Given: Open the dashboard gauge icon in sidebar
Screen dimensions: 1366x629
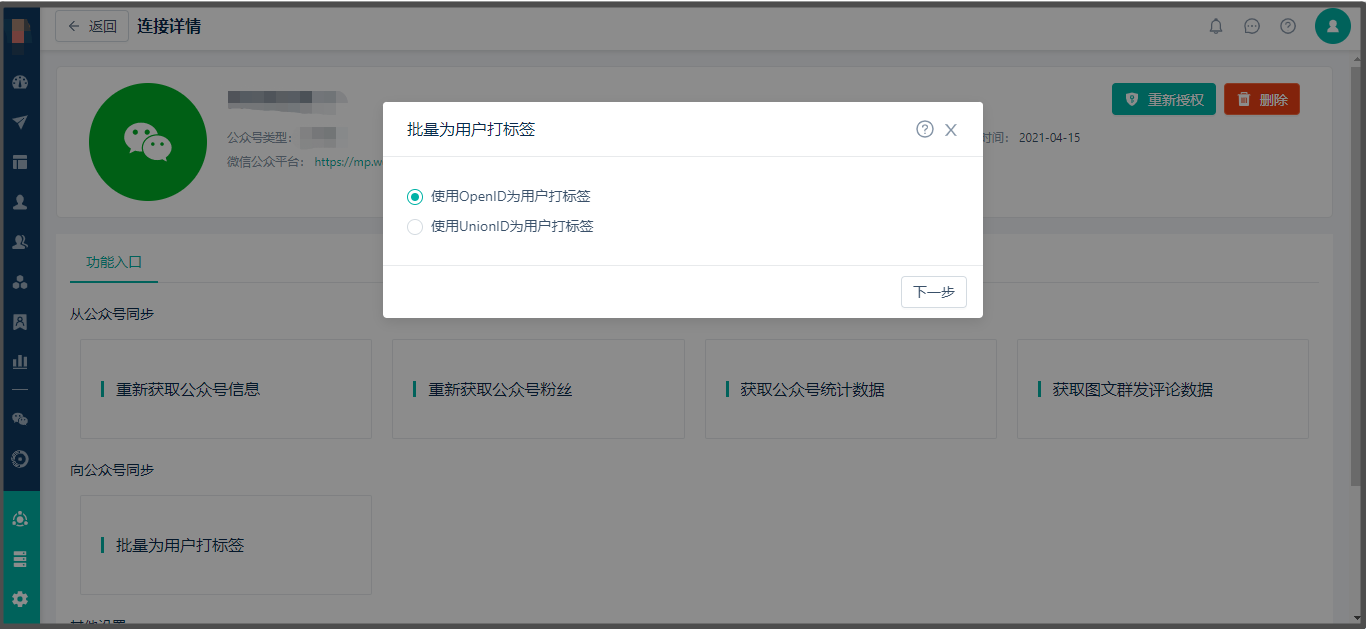Looking at the screenshot, I should (x=20, y=82).
